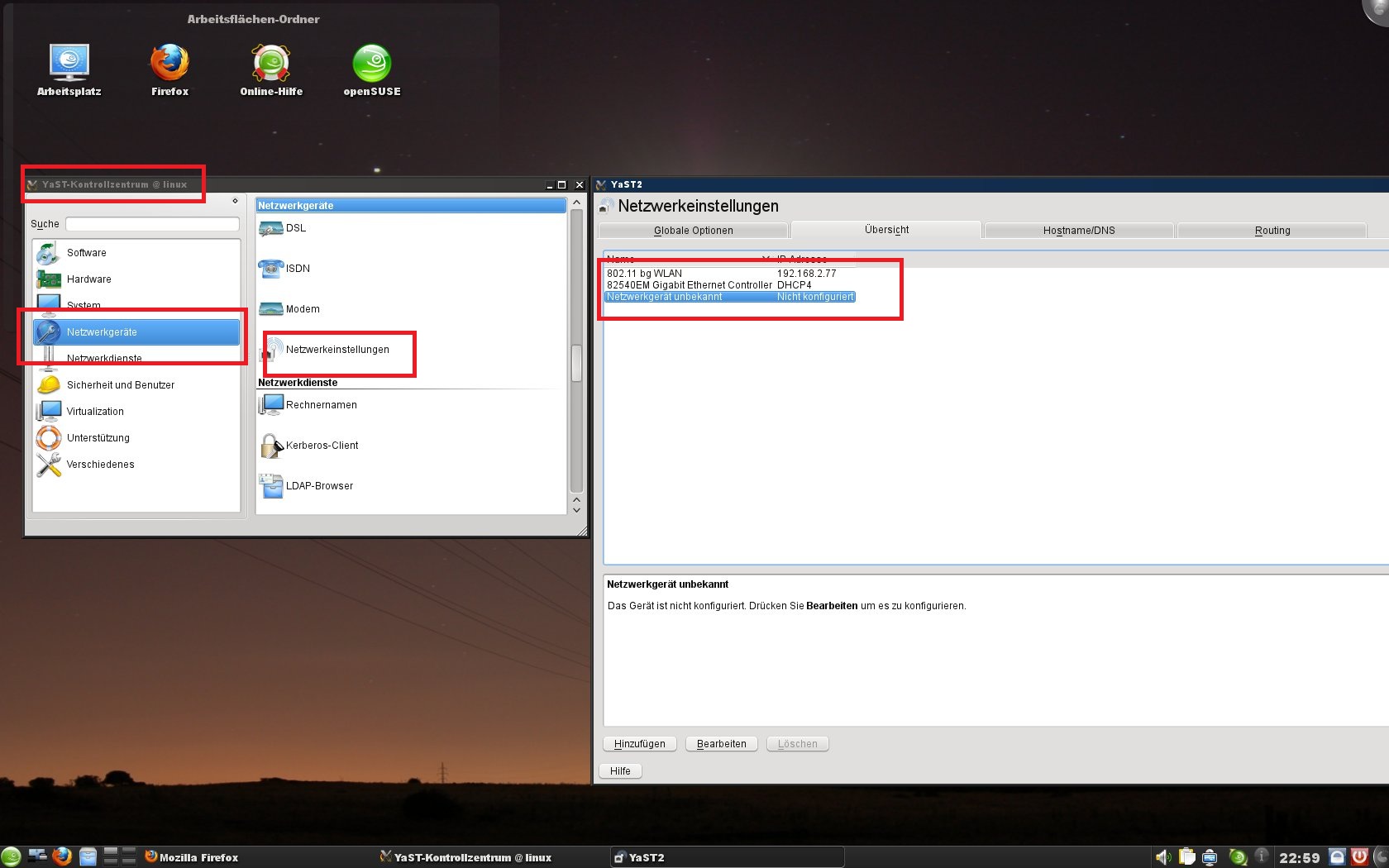The height and width of the screenshot is (868, 1389).
Task: Switch to the Hostname/DNS tab
Action: pyautogui.click(x=1079, y=231)
